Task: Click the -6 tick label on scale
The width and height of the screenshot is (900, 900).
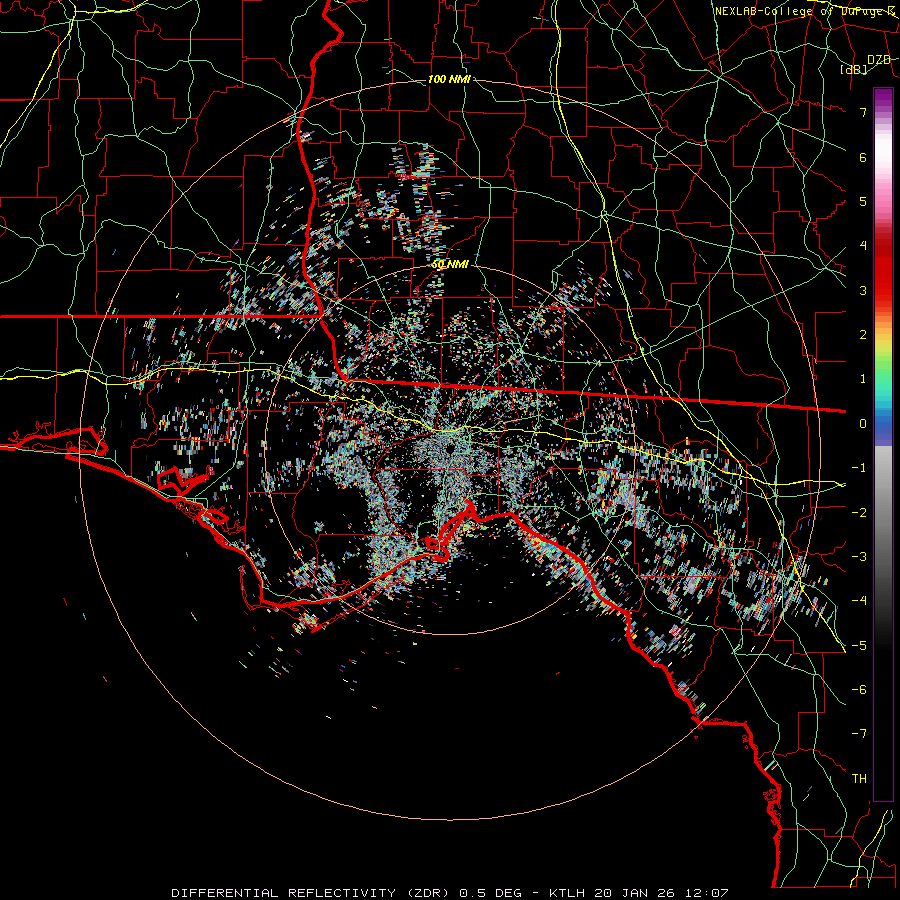Action: click(859, 690)
